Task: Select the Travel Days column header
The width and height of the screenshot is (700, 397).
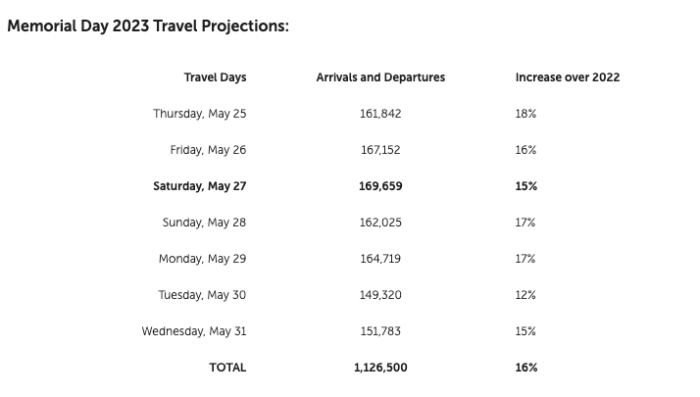Action: [215, 77]
